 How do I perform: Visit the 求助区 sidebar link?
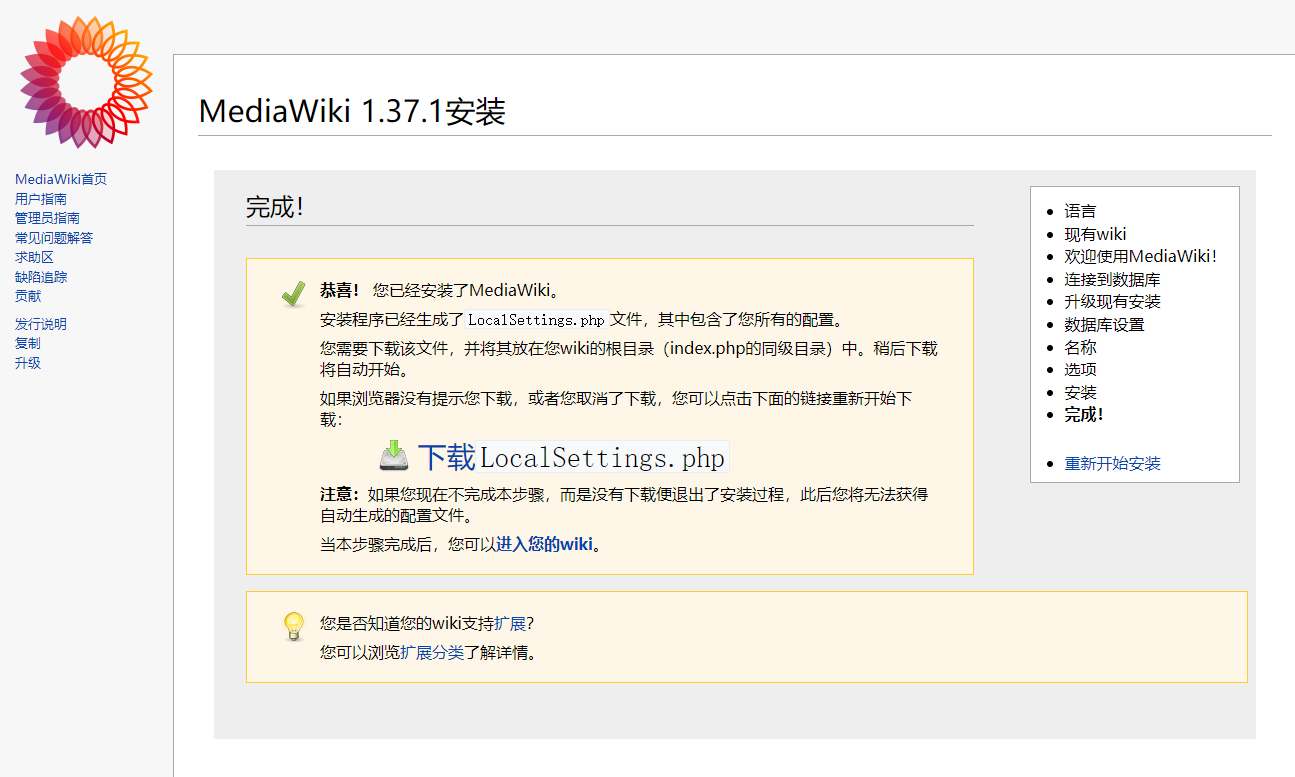[34, 257]
